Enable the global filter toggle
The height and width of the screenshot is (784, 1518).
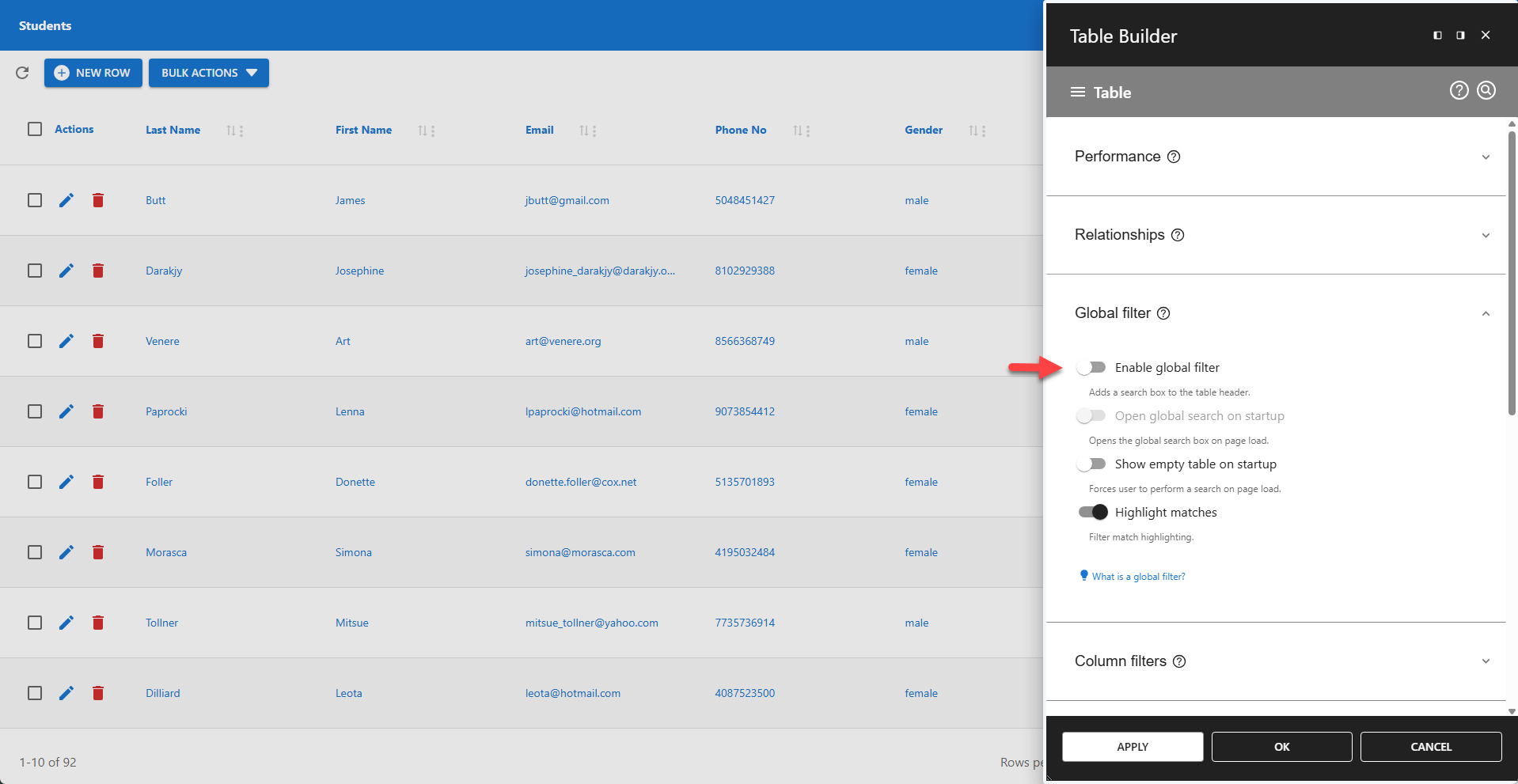(x=1091, y=366)
